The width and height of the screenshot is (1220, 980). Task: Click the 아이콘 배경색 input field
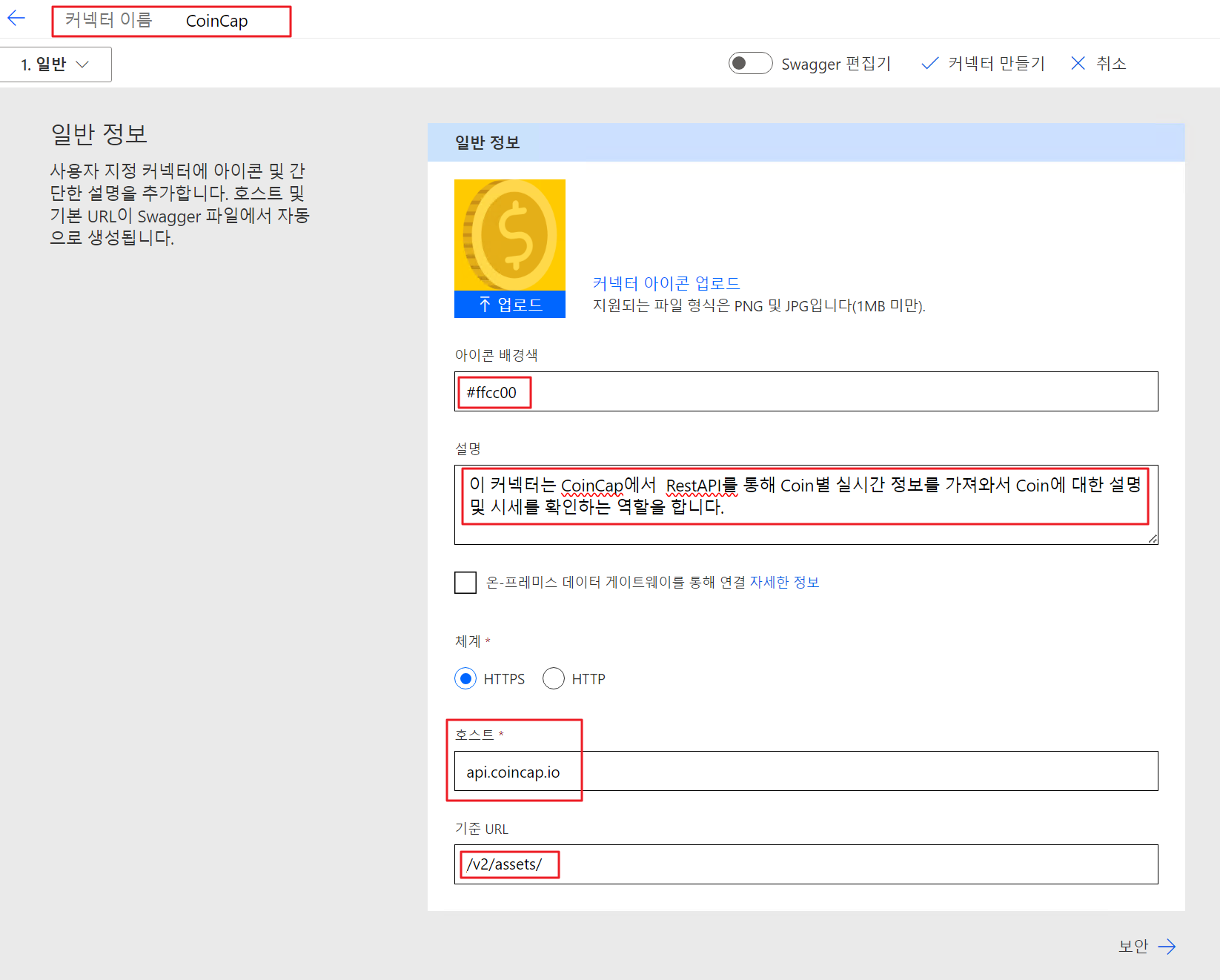point(806,391)
